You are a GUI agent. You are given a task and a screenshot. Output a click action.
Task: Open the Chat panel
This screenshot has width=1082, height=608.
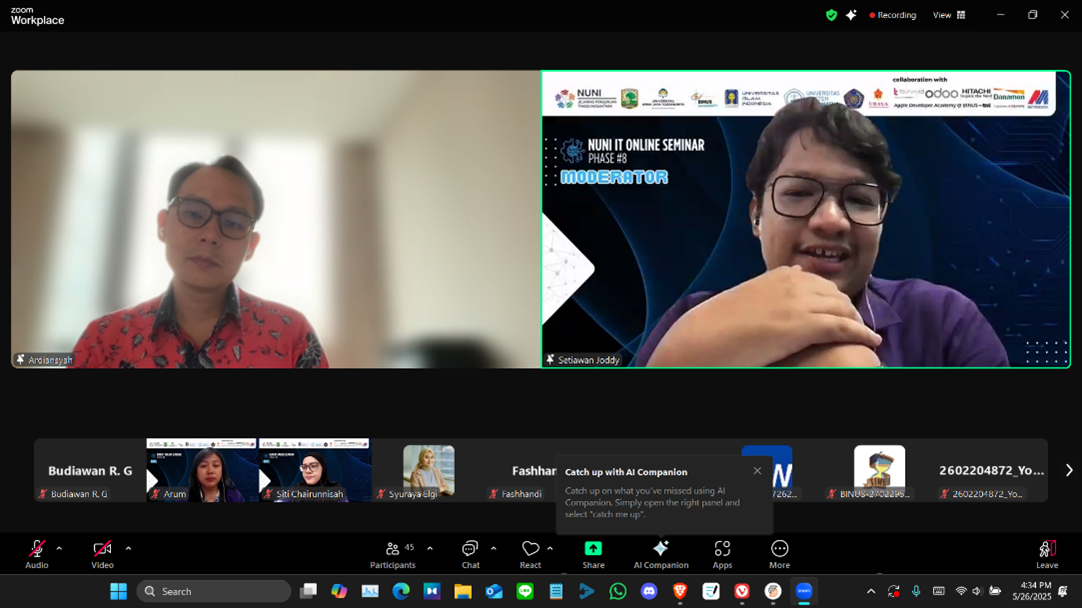coord(470,554)
